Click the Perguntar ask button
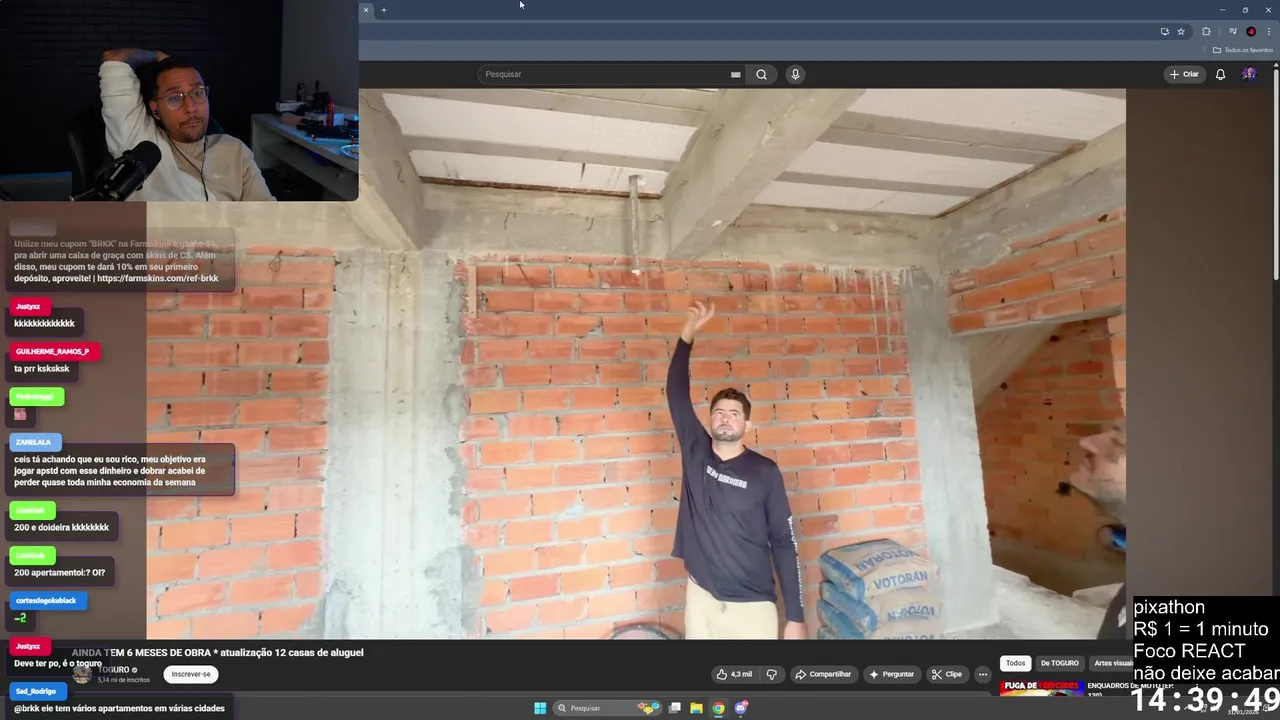Viewport: 1280px width, 720px height. [x=892, y=674]
